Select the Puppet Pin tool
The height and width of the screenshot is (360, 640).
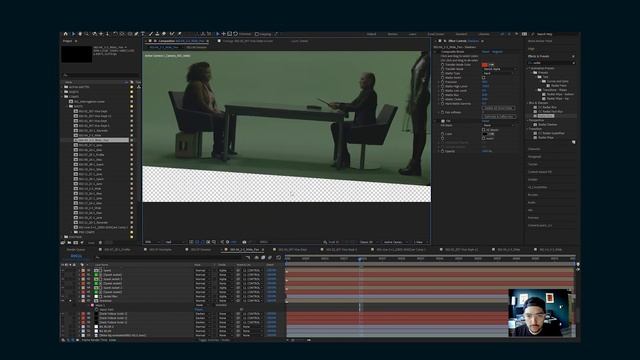pyautogui.click(x=179, y=34)
